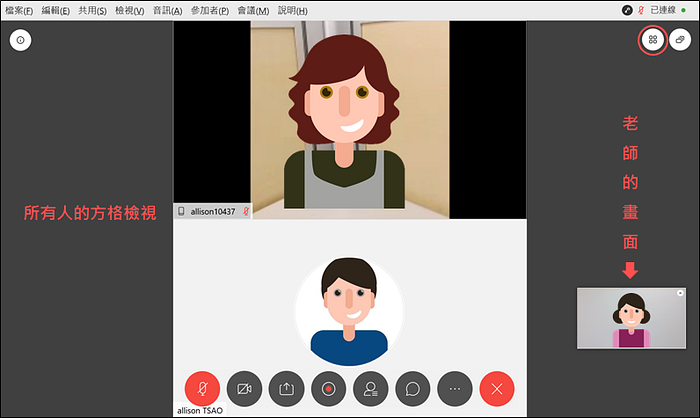Screen dimensions: 700x418
Task: Unmute the red microphone button
Action: (x=202, y=389)
